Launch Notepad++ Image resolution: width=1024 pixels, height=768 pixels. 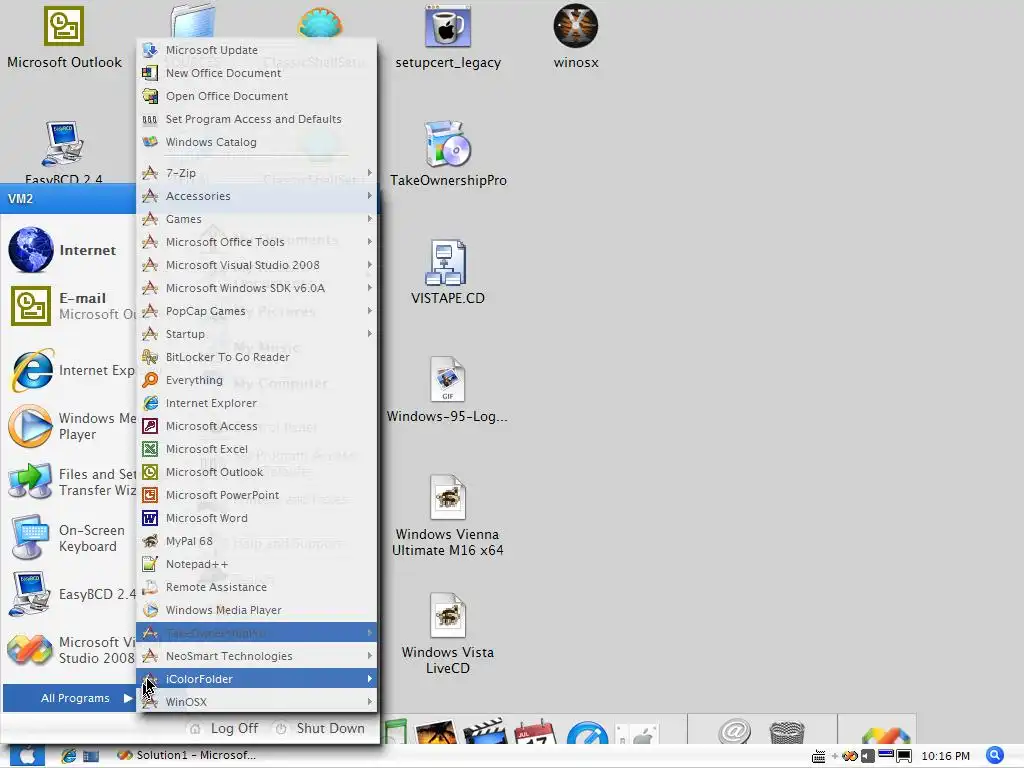pos(257,564)
